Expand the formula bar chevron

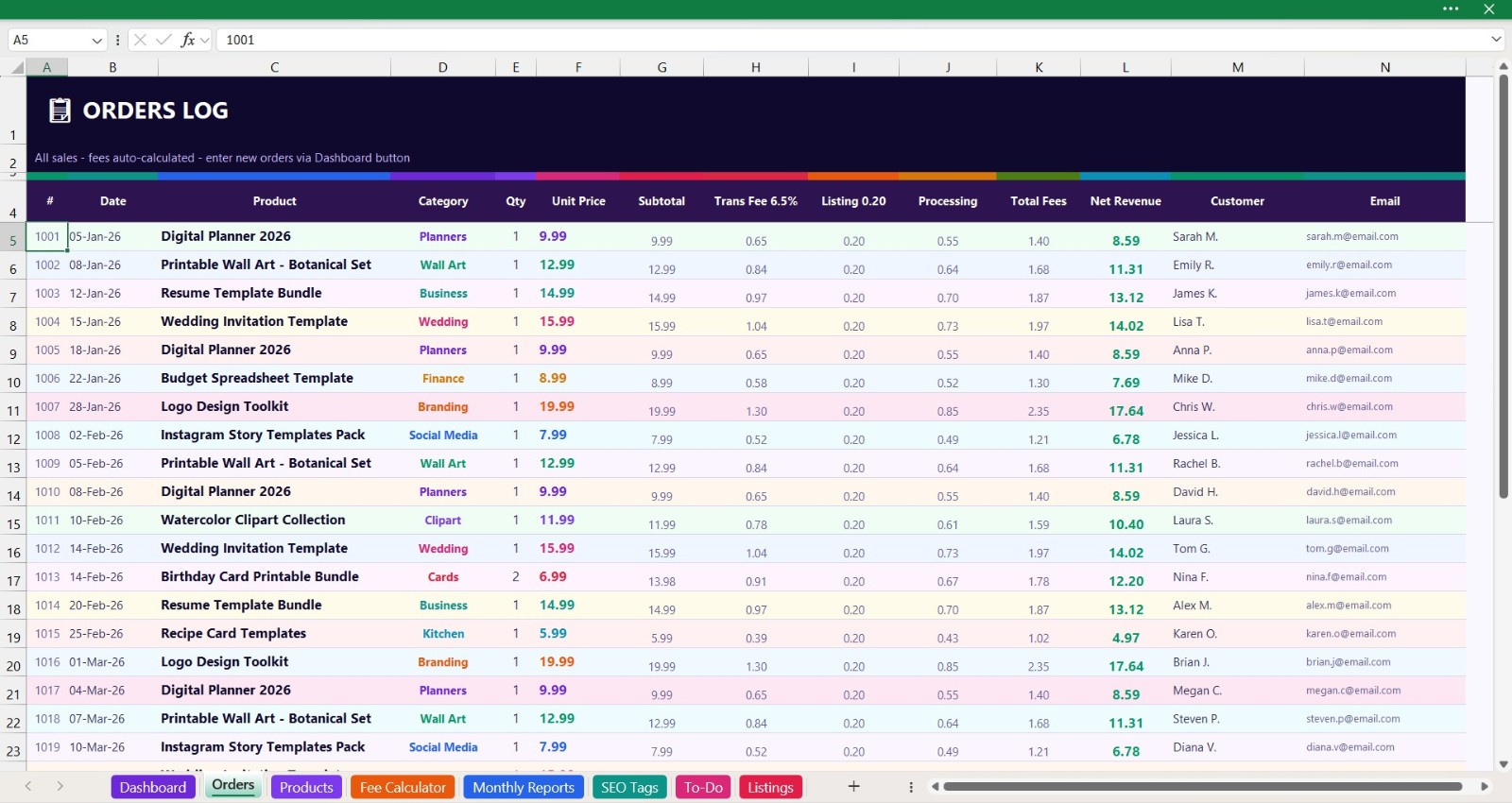tap(1496, 40)
